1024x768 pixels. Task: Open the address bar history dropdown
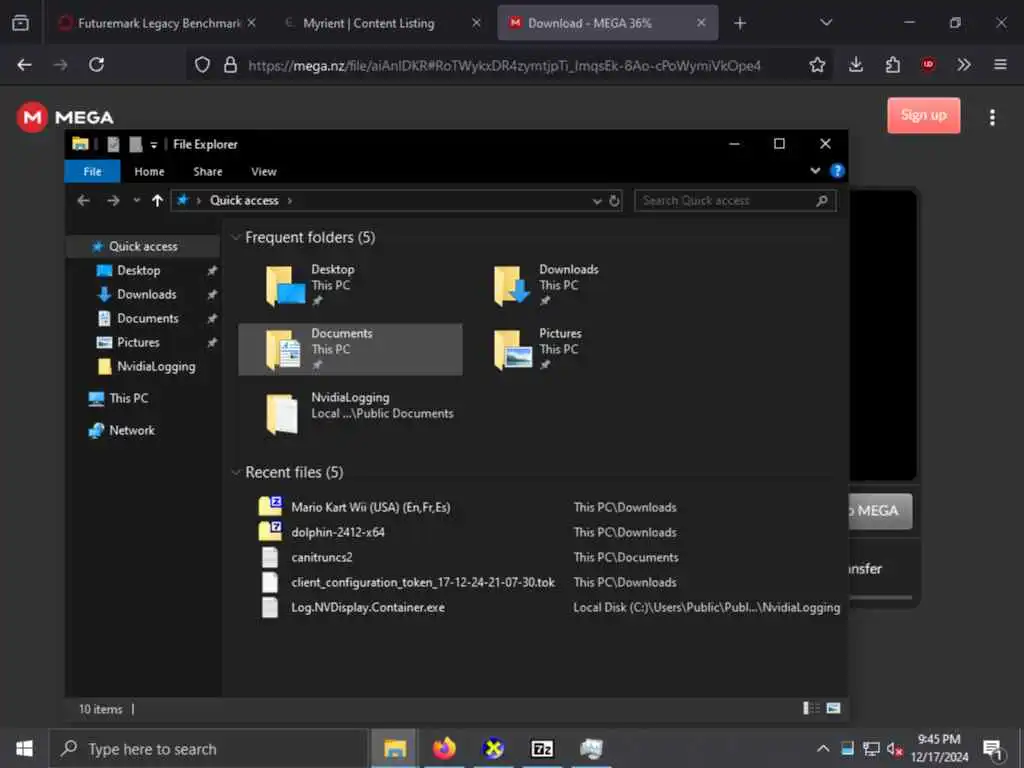[x=596, y=201]
